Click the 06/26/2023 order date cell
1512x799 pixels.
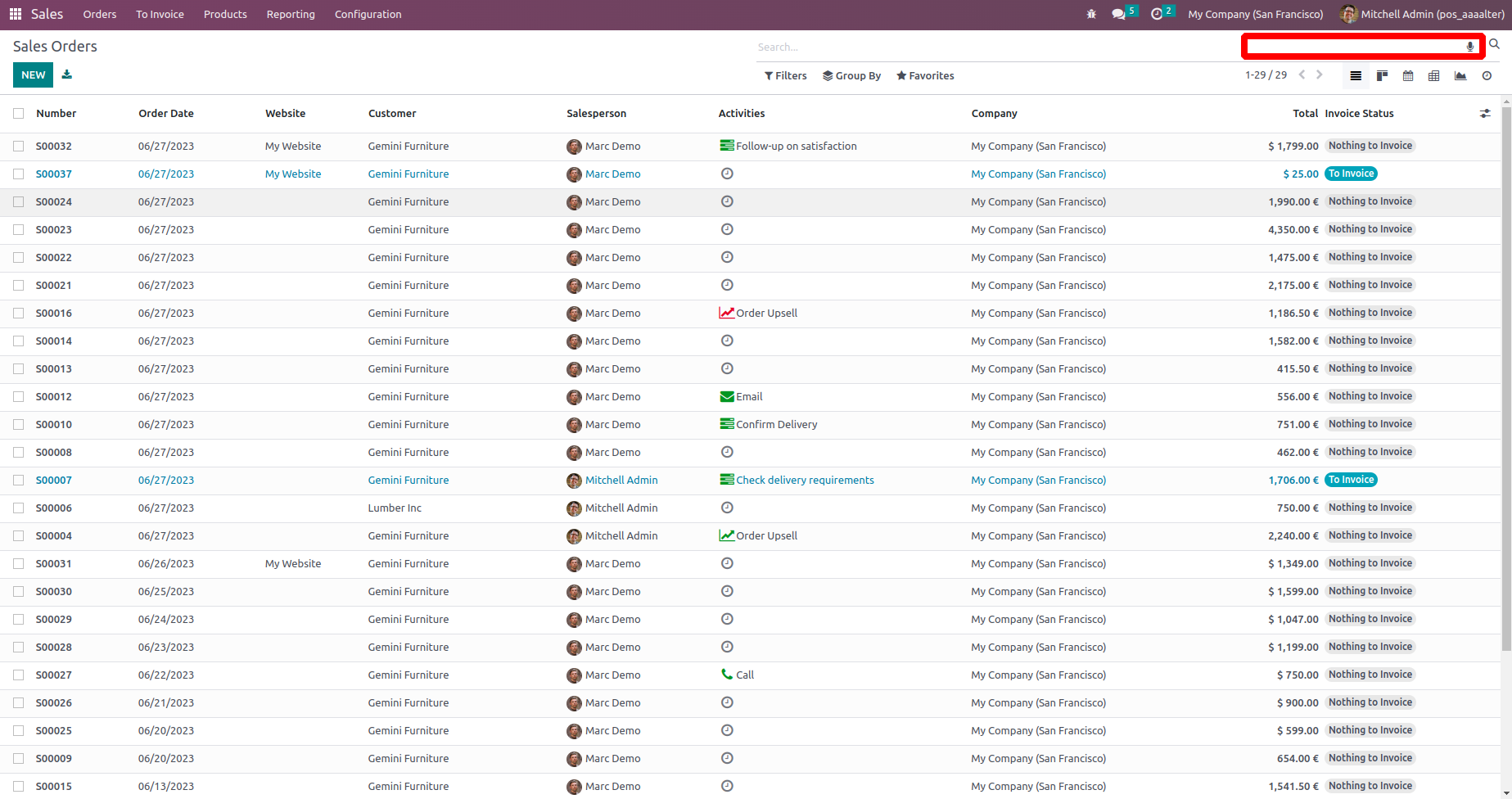point(166,563)
